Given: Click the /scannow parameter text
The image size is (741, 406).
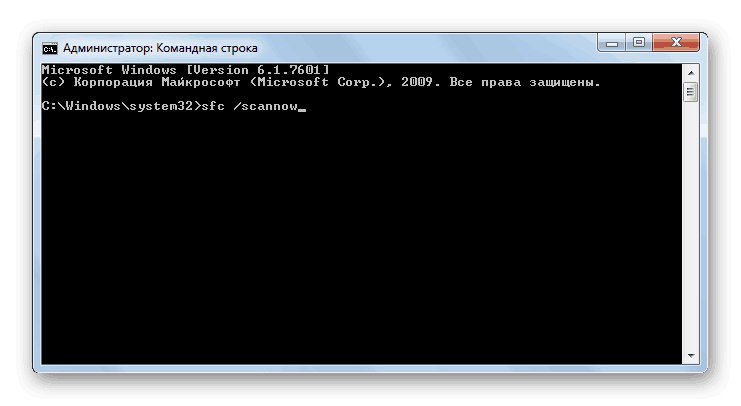Looking at the screenshot, I should pos(266,106).
